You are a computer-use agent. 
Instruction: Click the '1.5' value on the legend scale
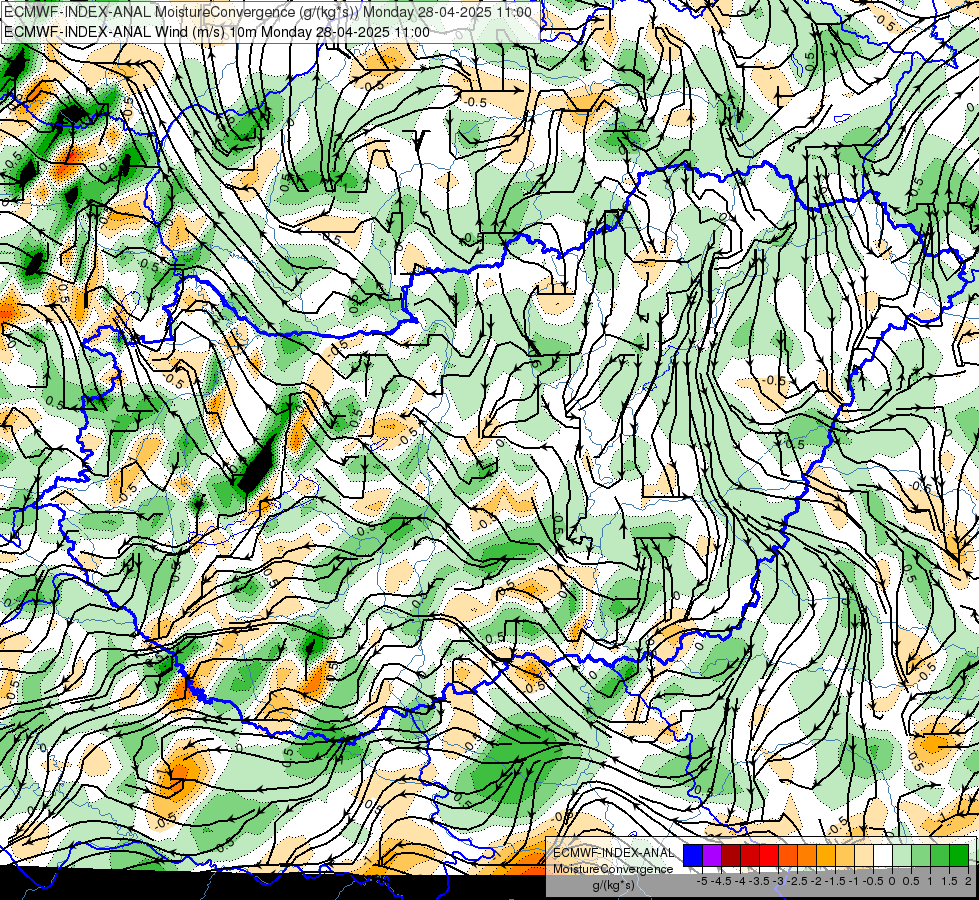[x=949, y=881]
